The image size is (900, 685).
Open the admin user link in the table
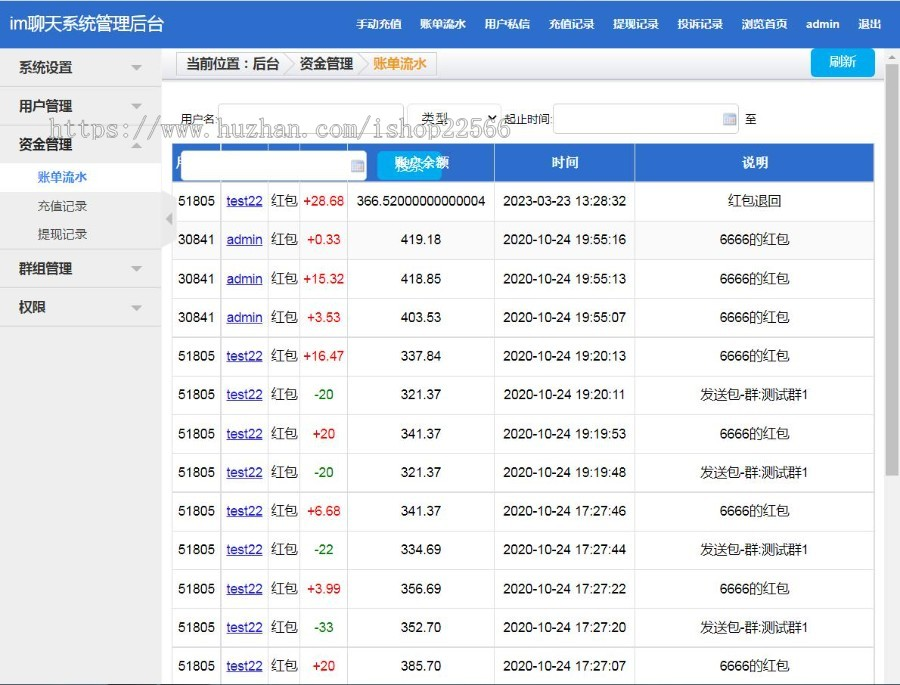point(244,240)
